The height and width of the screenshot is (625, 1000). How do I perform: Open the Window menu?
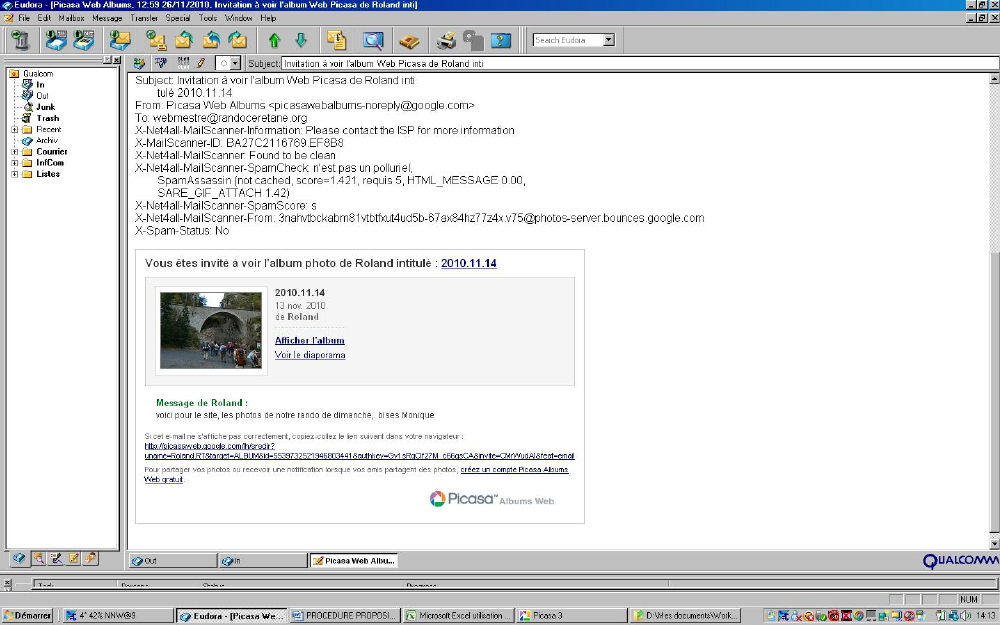tap(239, 18)
